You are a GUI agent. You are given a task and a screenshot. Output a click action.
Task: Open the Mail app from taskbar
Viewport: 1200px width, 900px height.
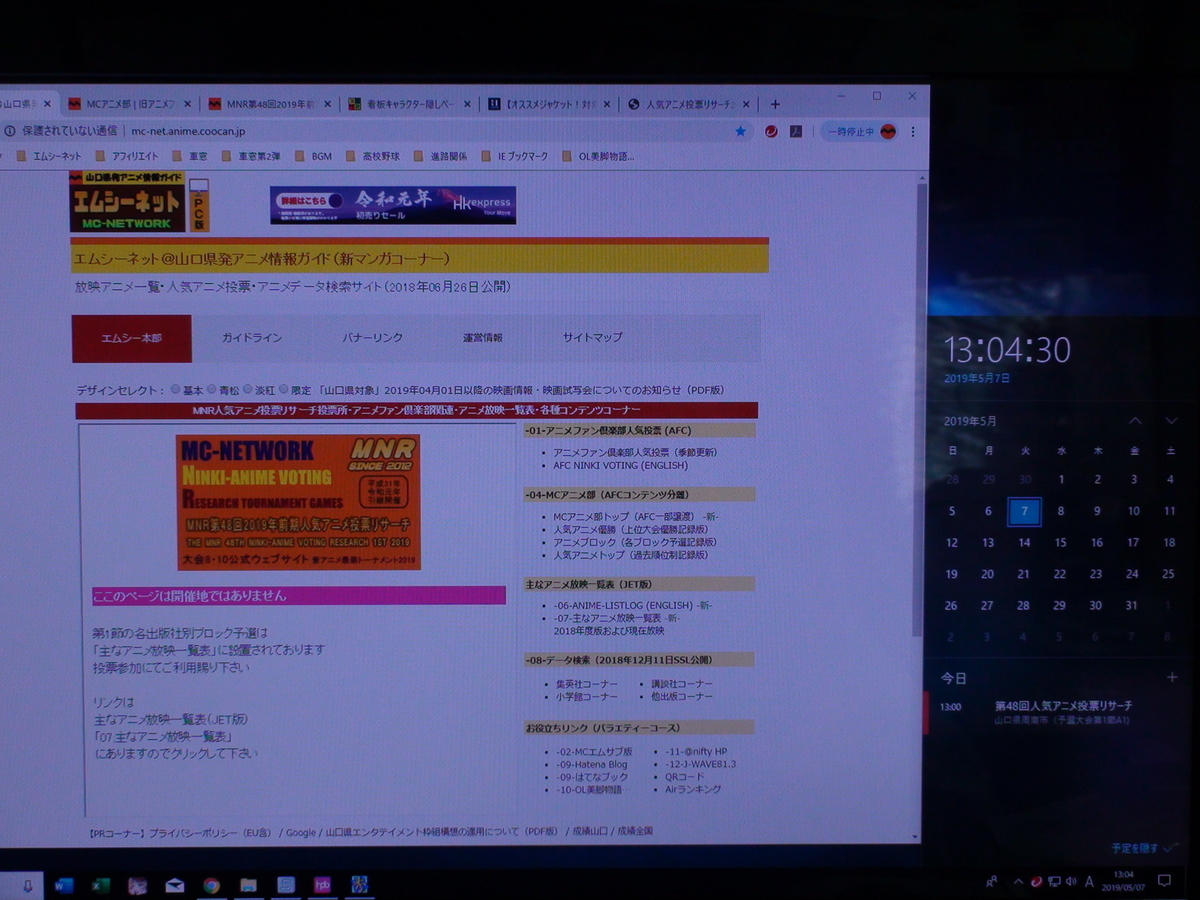tap(175, 884)
